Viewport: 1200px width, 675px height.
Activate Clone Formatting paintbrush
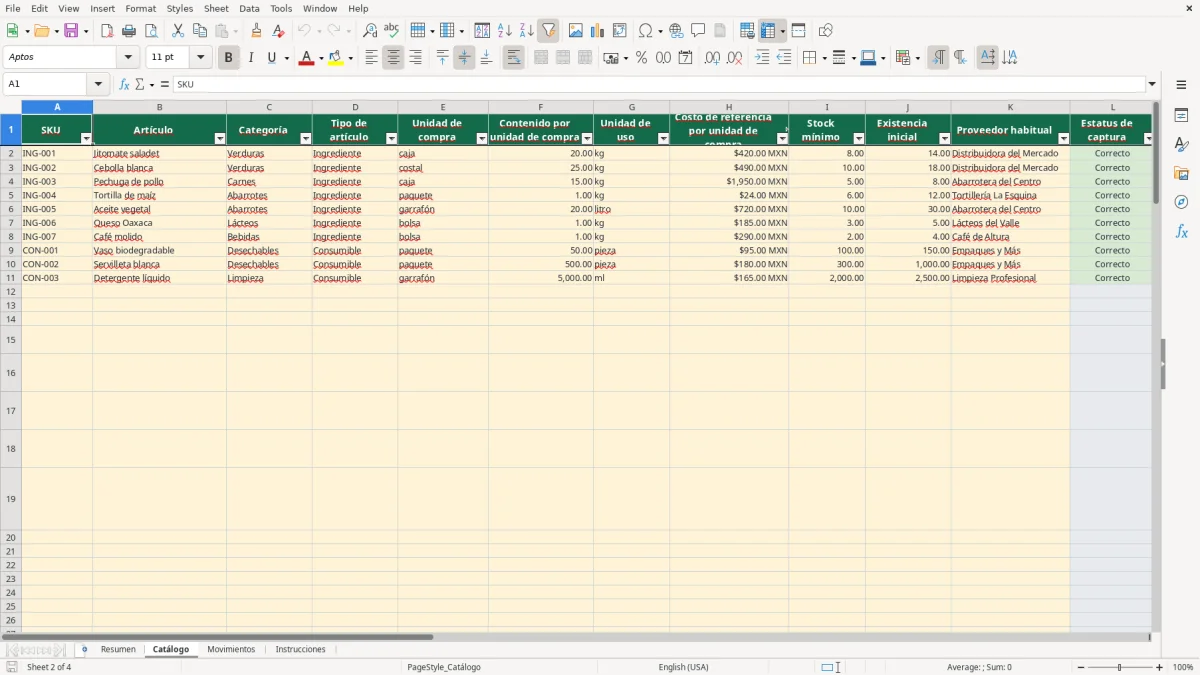[x=257, y=31]
